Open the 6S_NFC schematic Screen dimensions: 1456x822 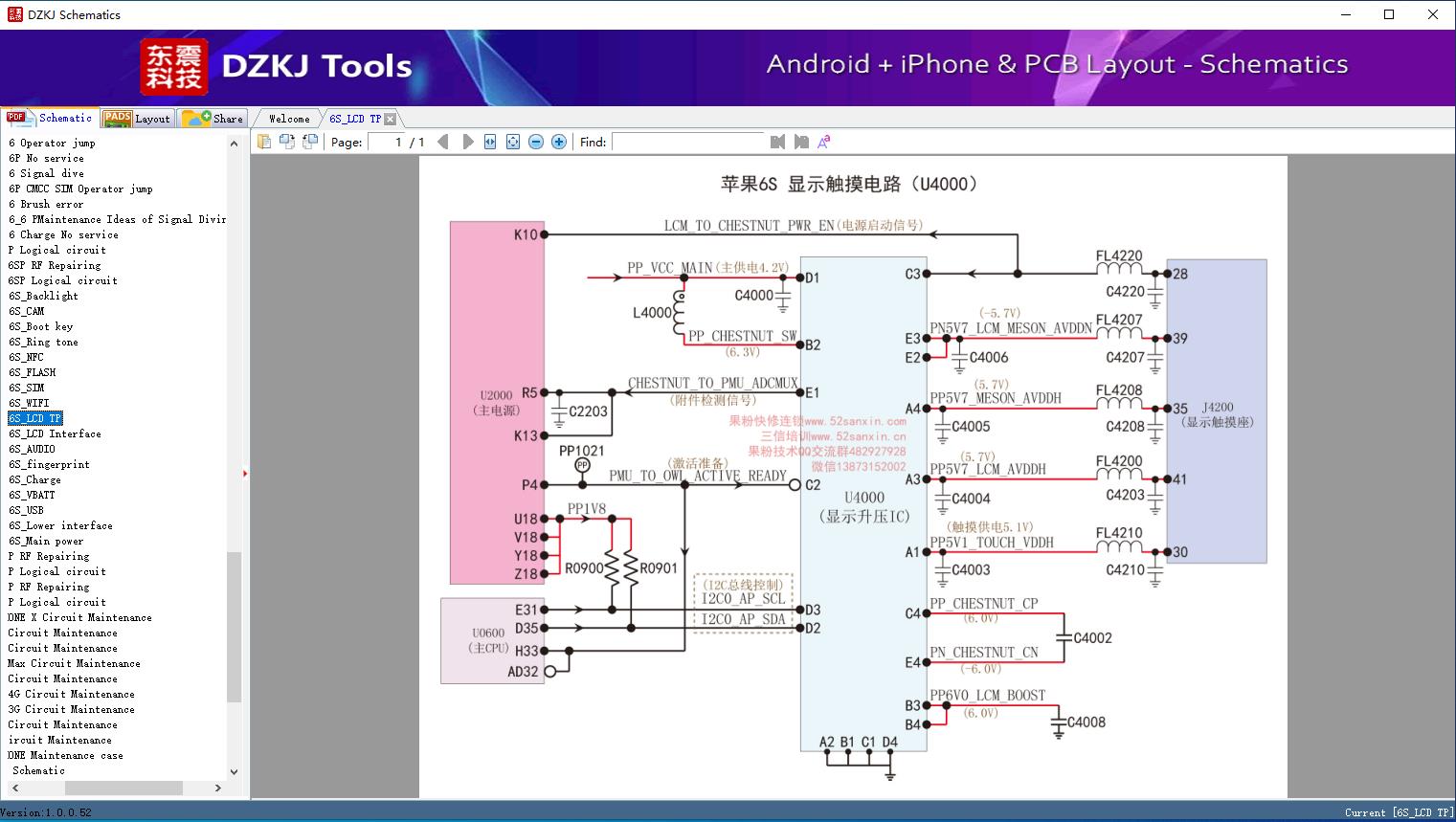point(26,357)
